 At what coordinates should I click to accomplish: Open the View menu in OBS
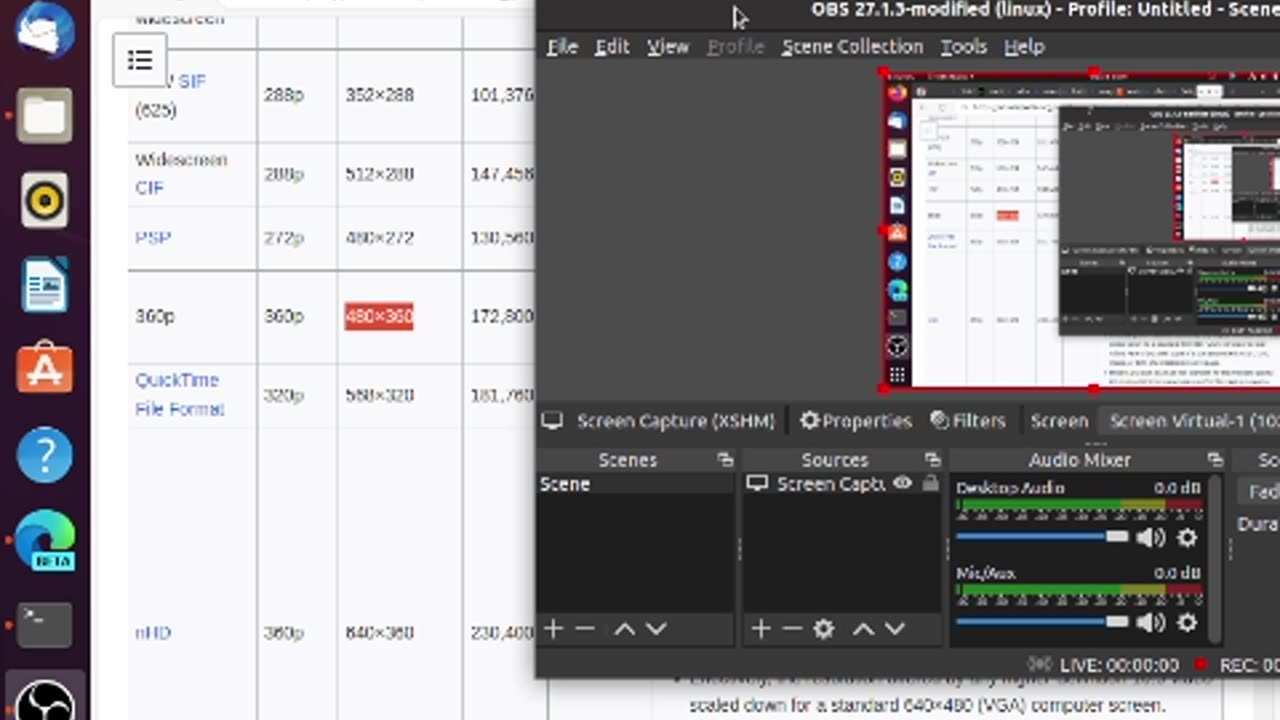(667, 47)
